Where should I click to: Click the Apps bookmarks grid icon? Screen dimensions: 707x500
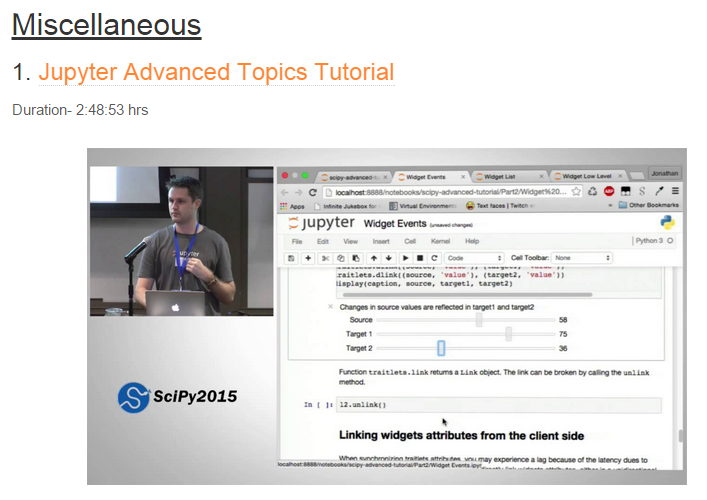tap(284, 206)
